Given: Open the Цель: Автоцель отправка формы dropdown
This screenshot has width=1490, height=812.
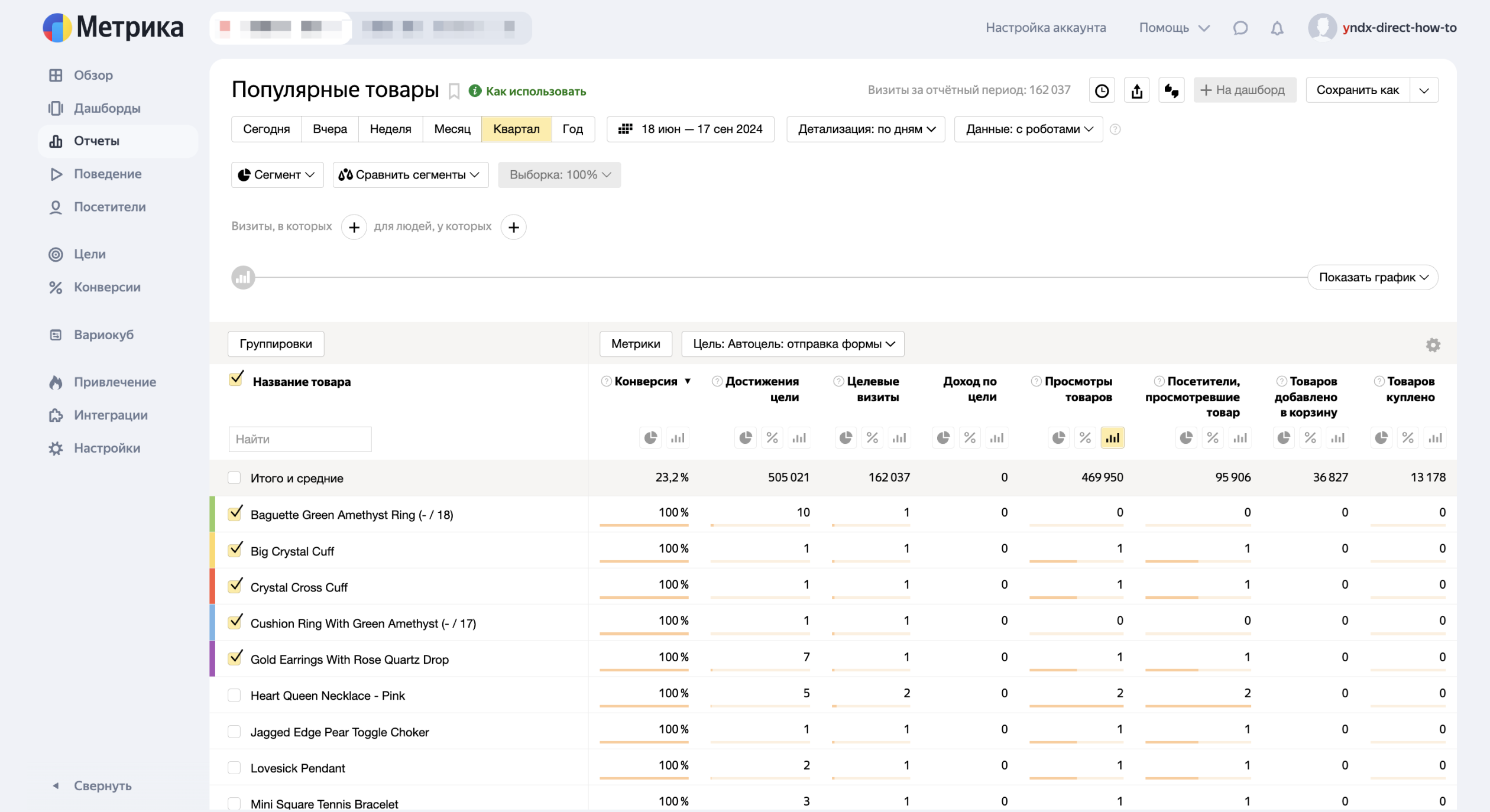Looking at the screenshot, I should (x=792, y=344).
